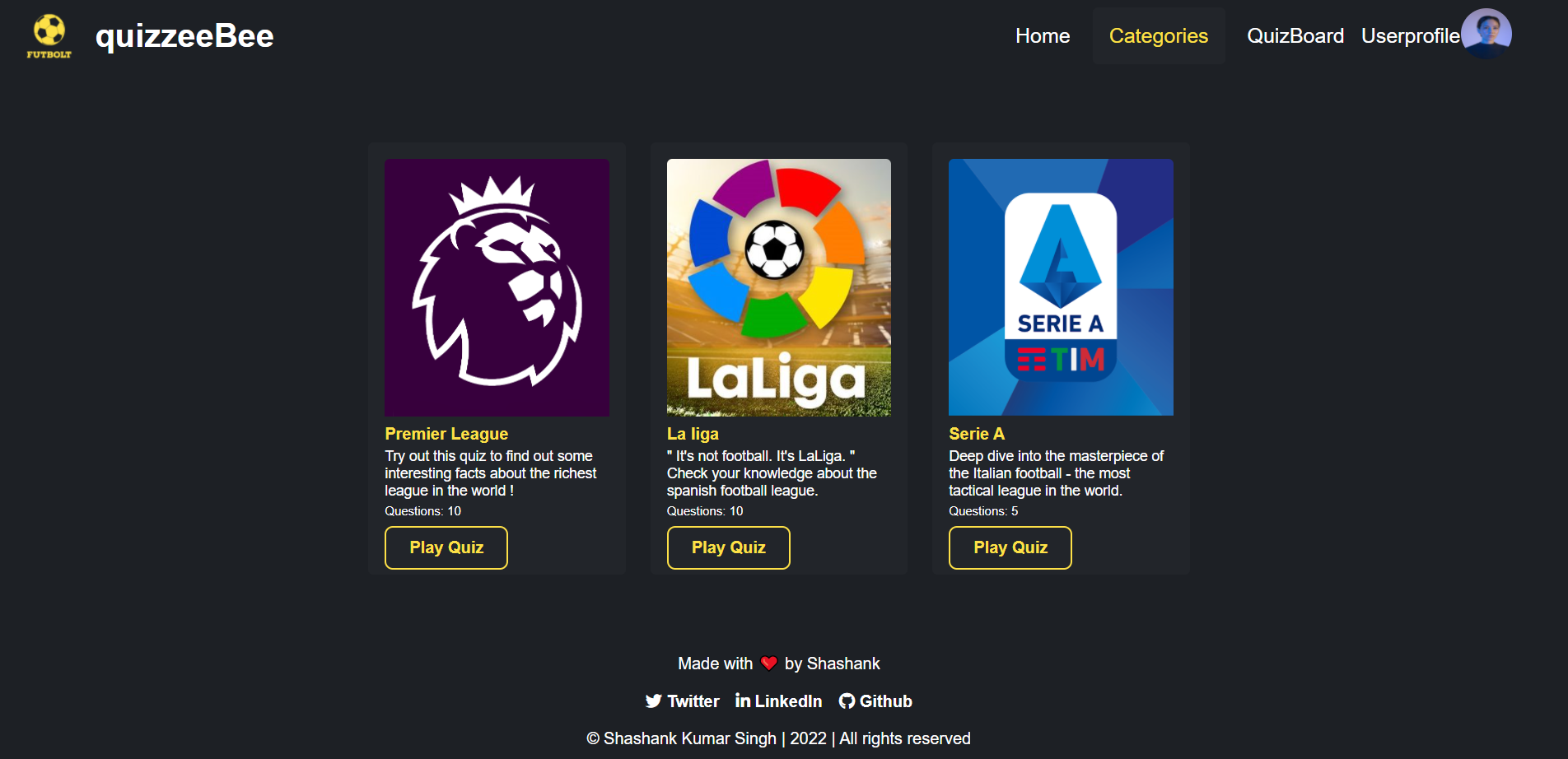Select the 'Serie A' quiz title
The height and width of the screenshot is (759, 1568).
(976, 433)
